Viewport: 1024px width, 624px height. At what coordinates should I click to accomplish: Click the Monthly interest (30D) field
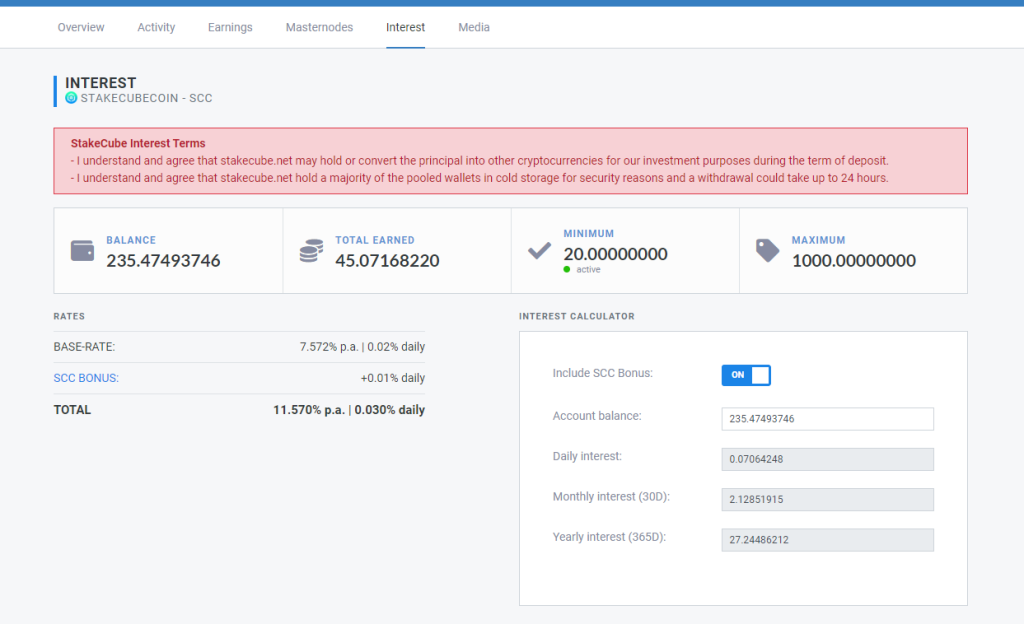827,500
